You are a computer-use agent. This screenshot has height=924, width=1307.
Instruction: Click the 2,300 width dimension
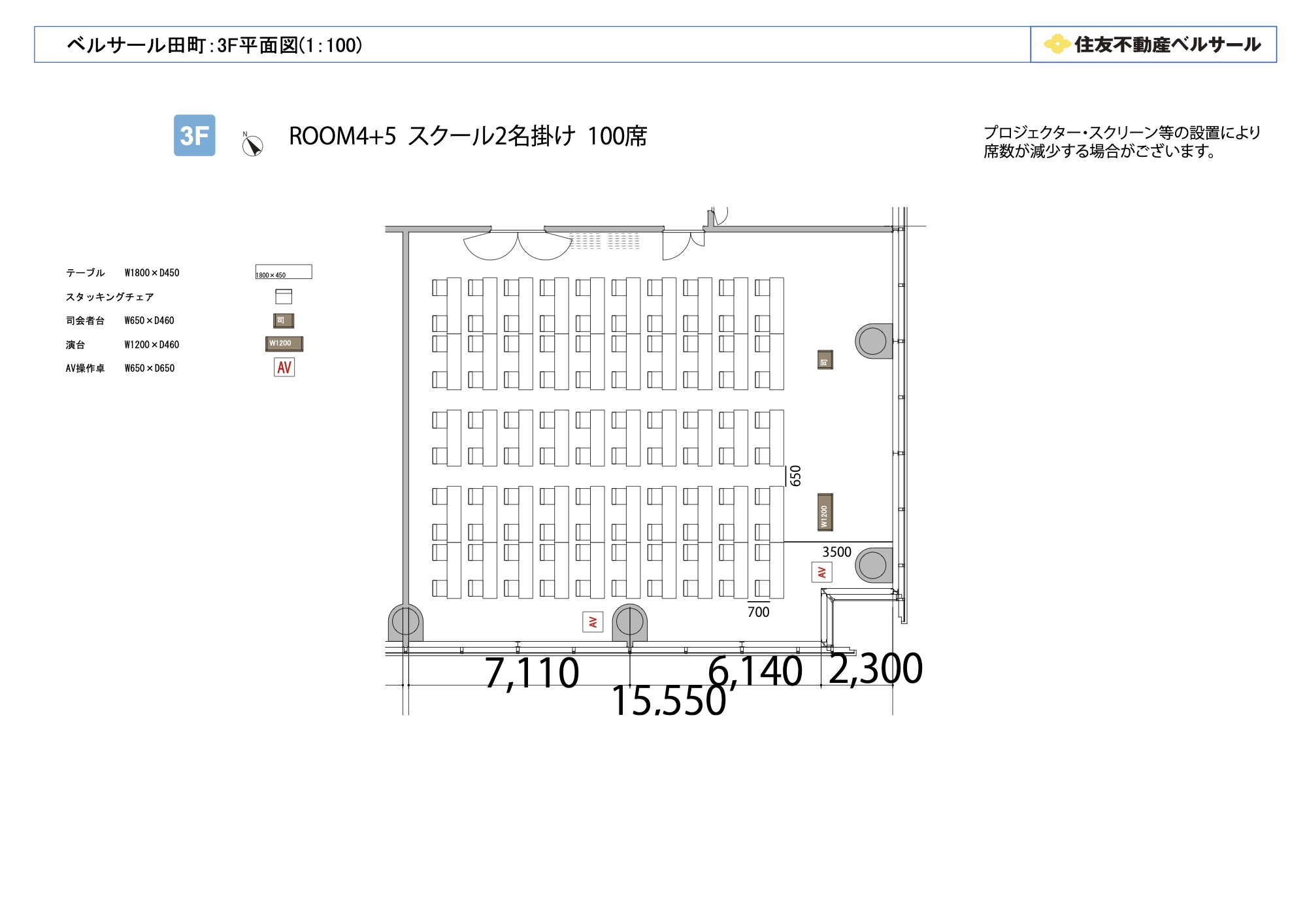click(x=876, y=668)
